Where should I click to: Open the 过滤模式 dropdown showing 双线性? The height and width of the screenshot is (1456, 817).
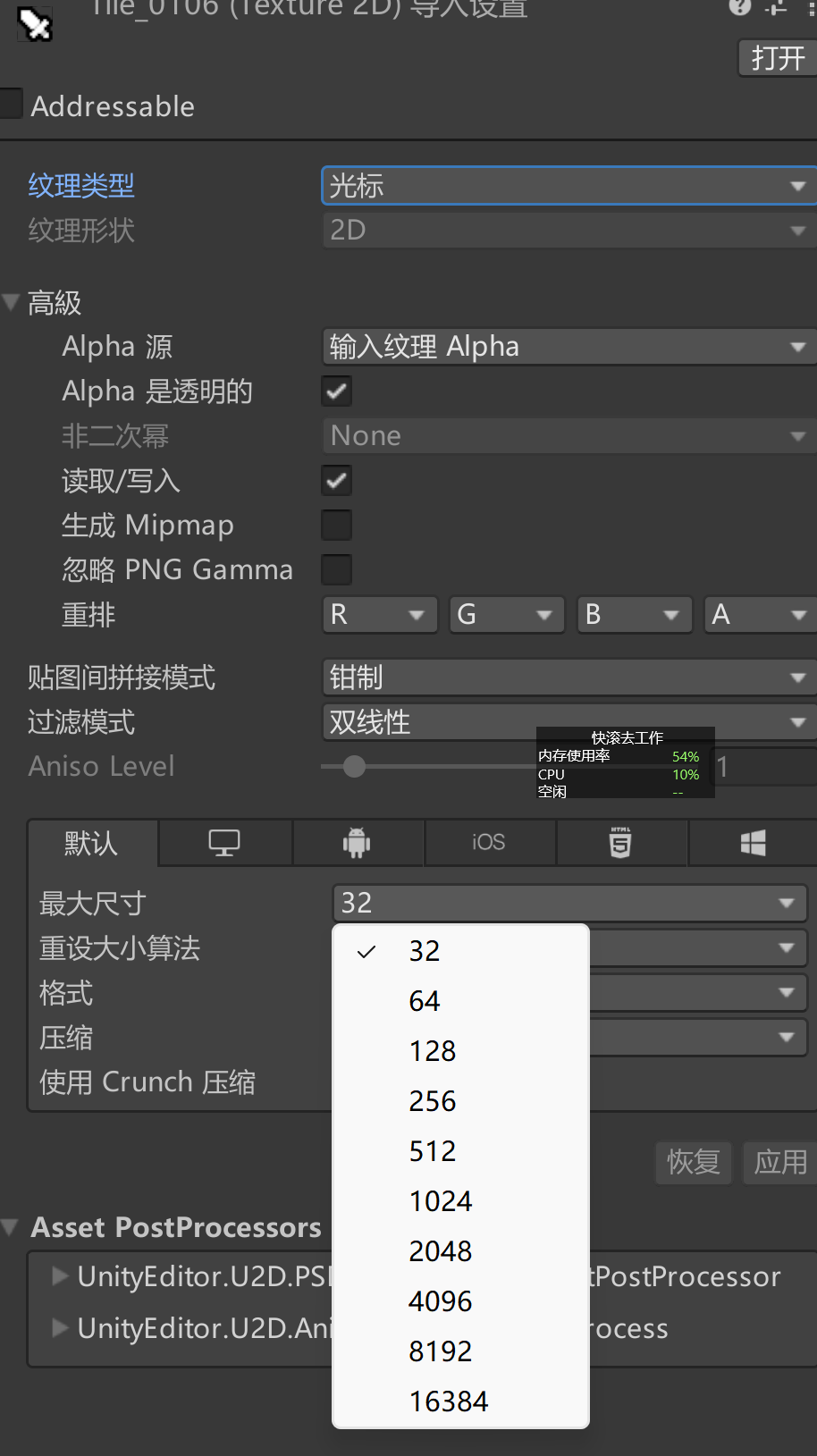568,722
